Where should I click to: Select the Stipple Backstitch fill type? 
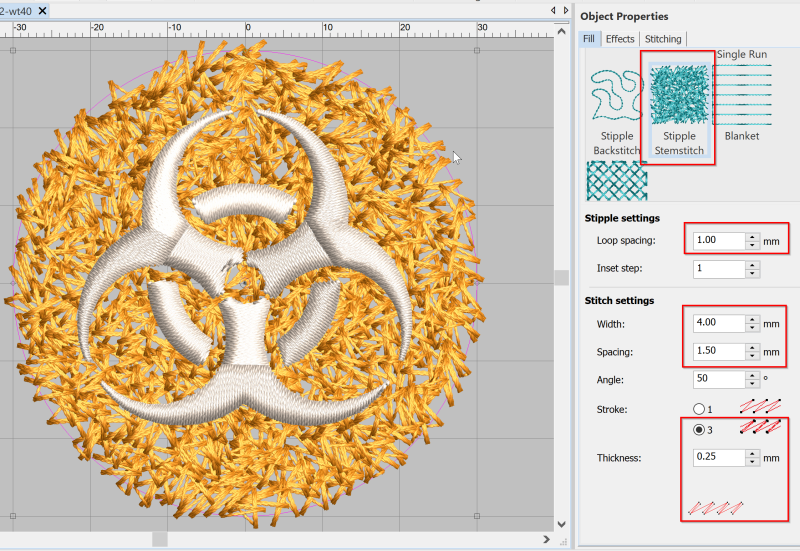pos(616,111)
